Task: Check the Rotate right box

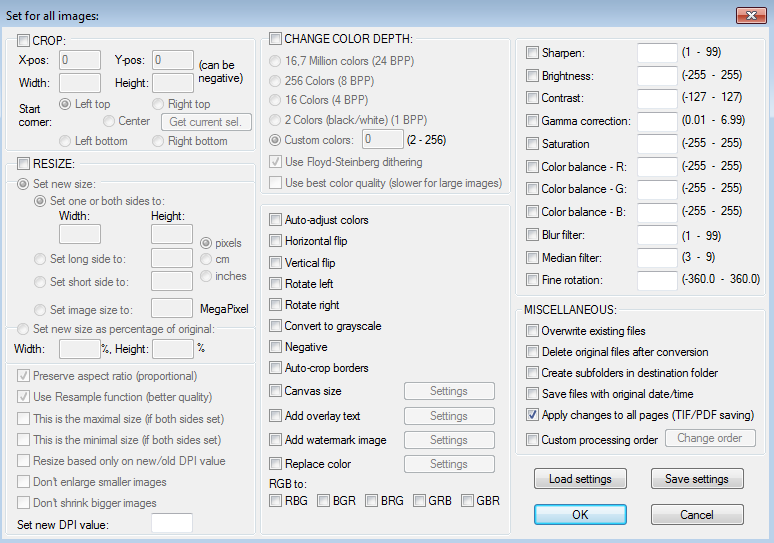Action: point(275,305)
